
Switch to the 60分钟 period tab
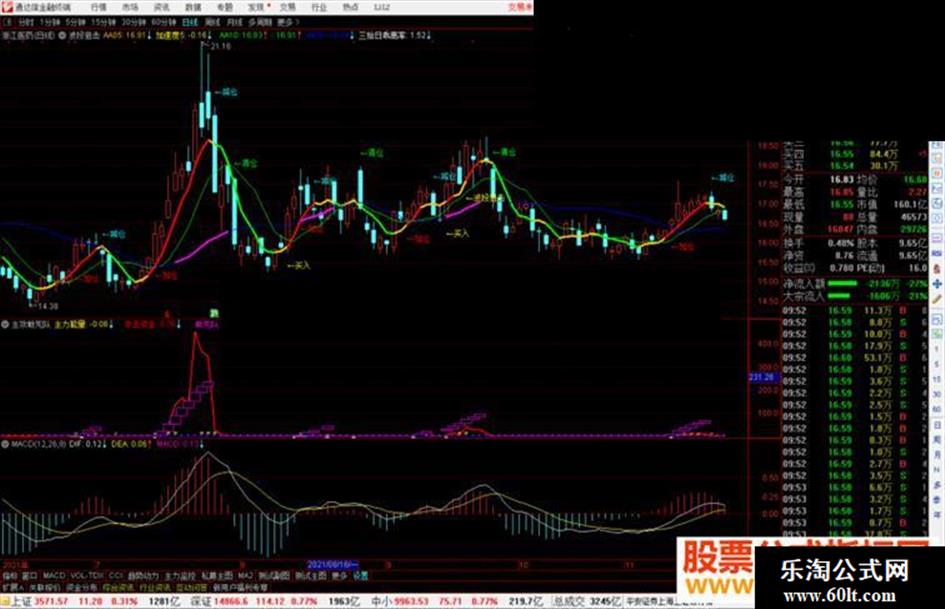click(x=163, y=22)
